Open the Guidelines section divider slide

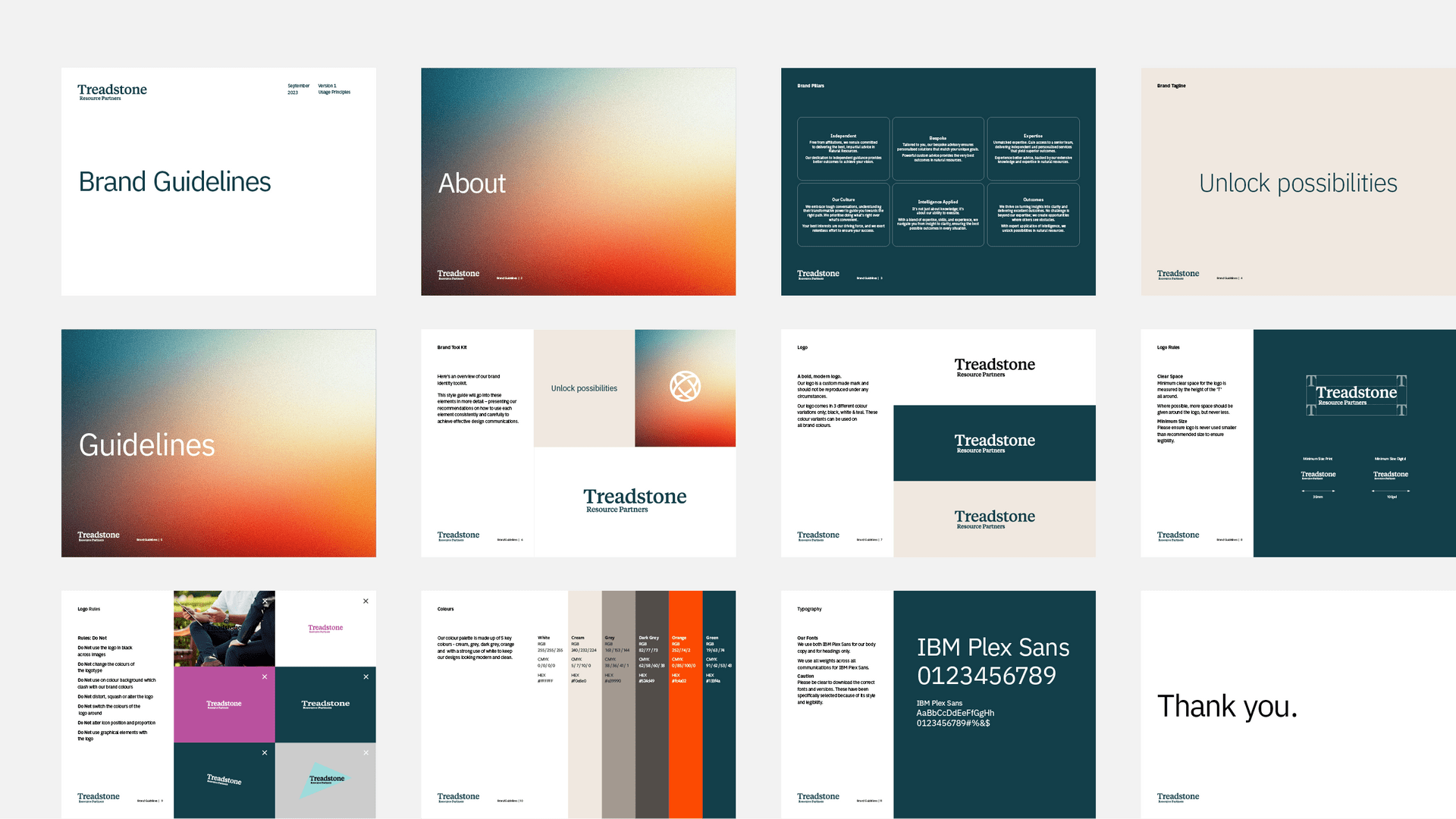pyautogui.click(x=218, y=443)
